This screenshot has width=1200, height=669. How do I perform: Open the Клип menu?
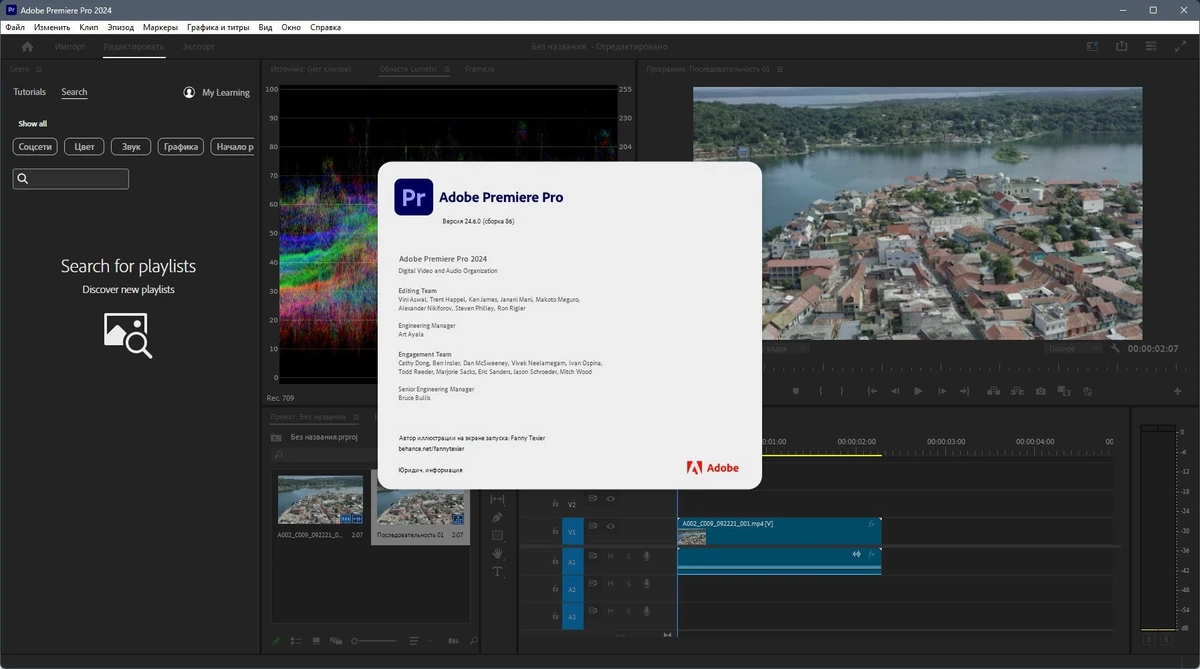pyautogui.click(x=88, y=27)
